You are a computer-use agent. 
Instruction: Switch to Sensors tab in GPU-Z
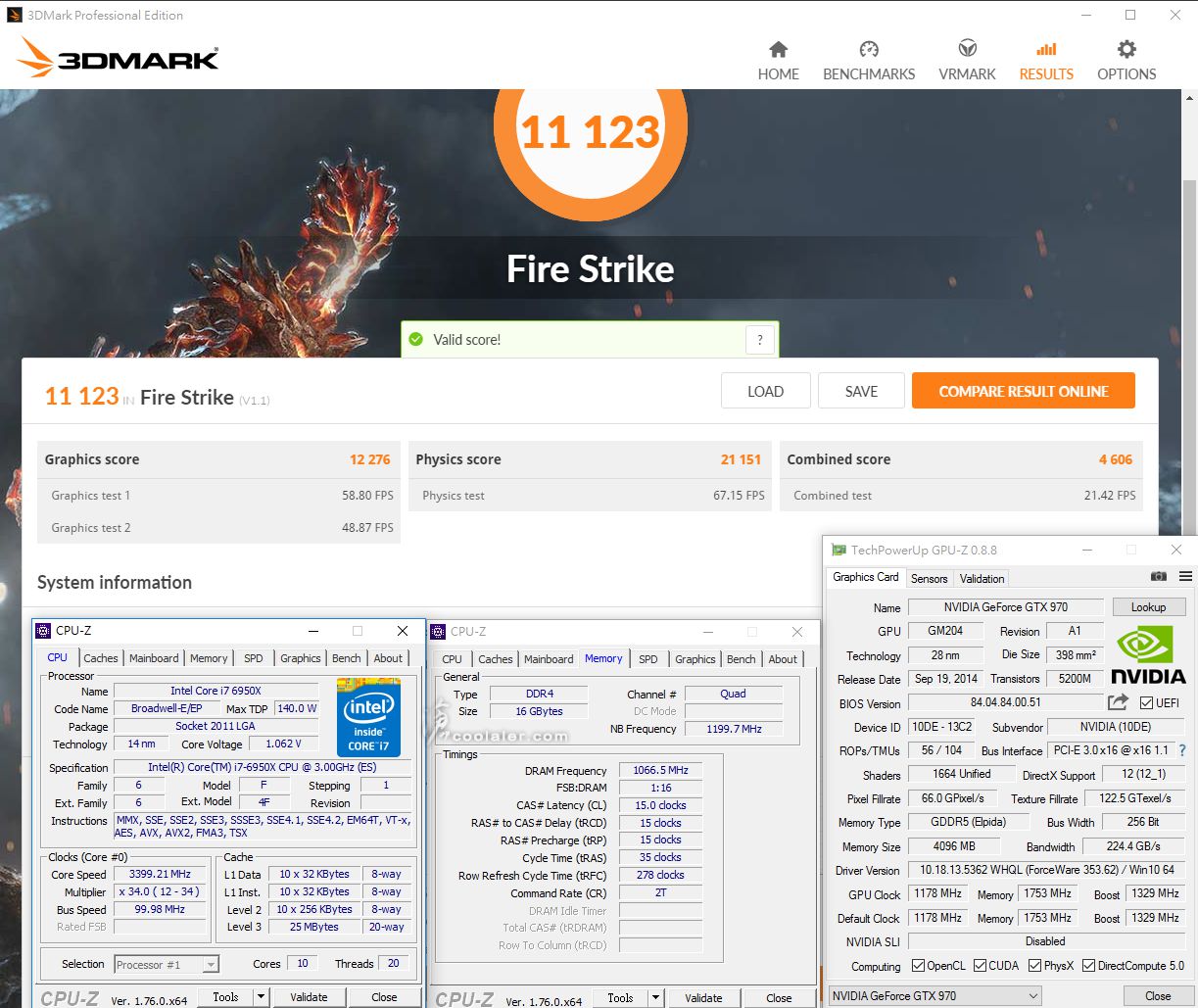click(x=929, y=578)
